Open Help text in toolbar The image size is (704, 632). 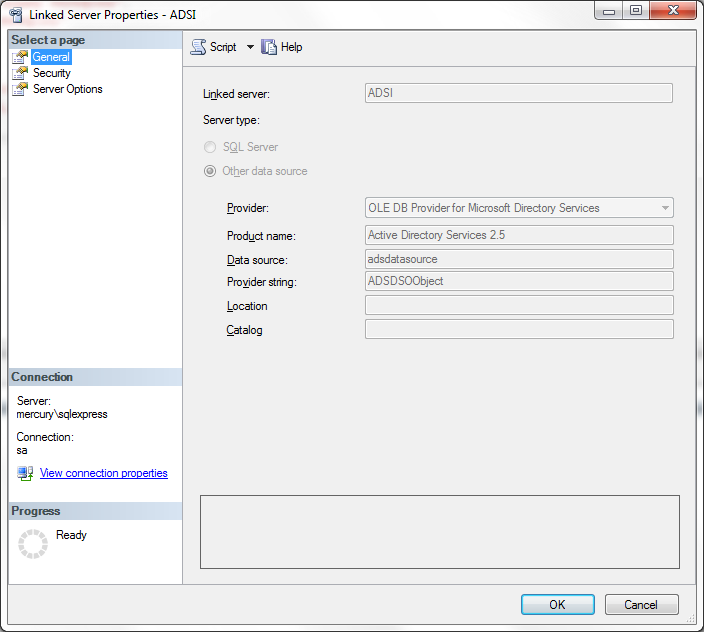click(291, 47)
